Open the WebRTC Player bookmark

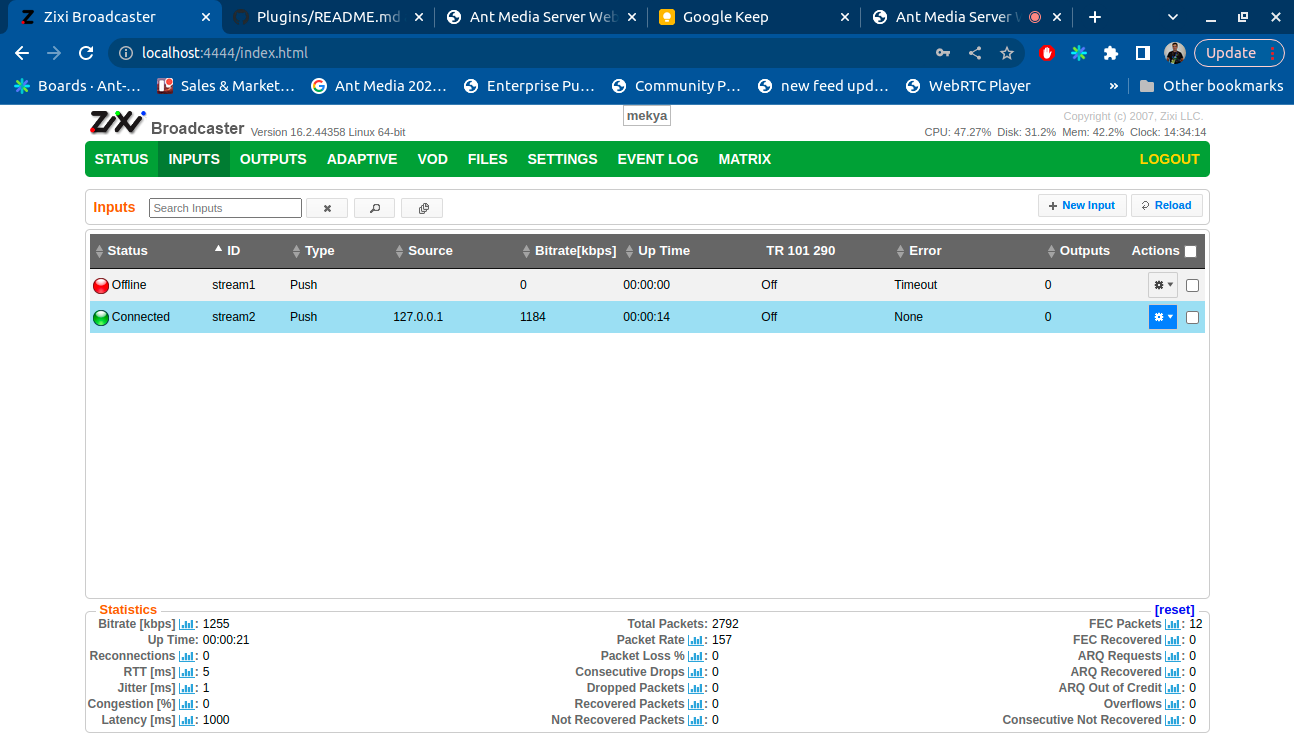pyautogui.click(x=967, y=86)
